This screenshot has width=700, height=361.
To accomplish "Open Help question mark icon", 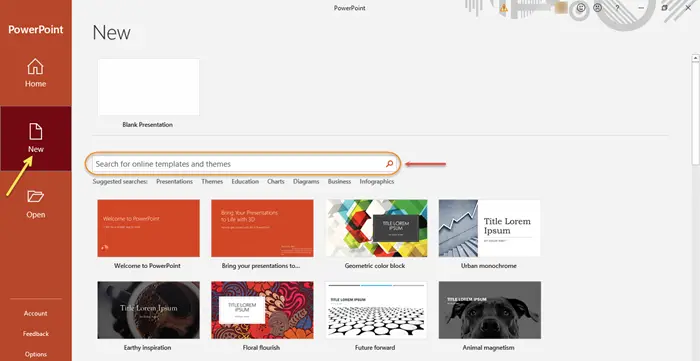I will coord(617,8).
